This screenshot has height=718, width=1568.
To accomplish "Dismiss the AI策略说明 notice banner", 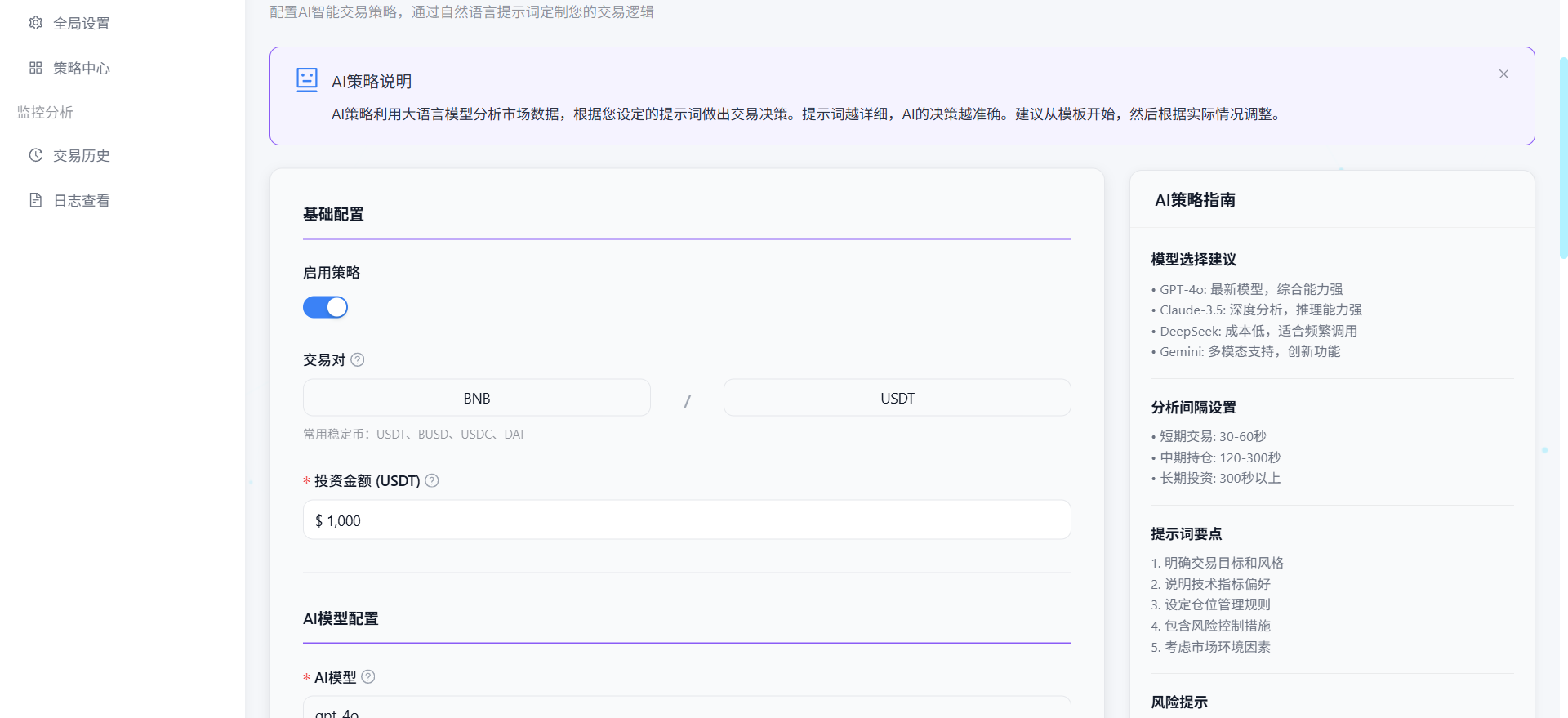I will (x=1503, y=74).
